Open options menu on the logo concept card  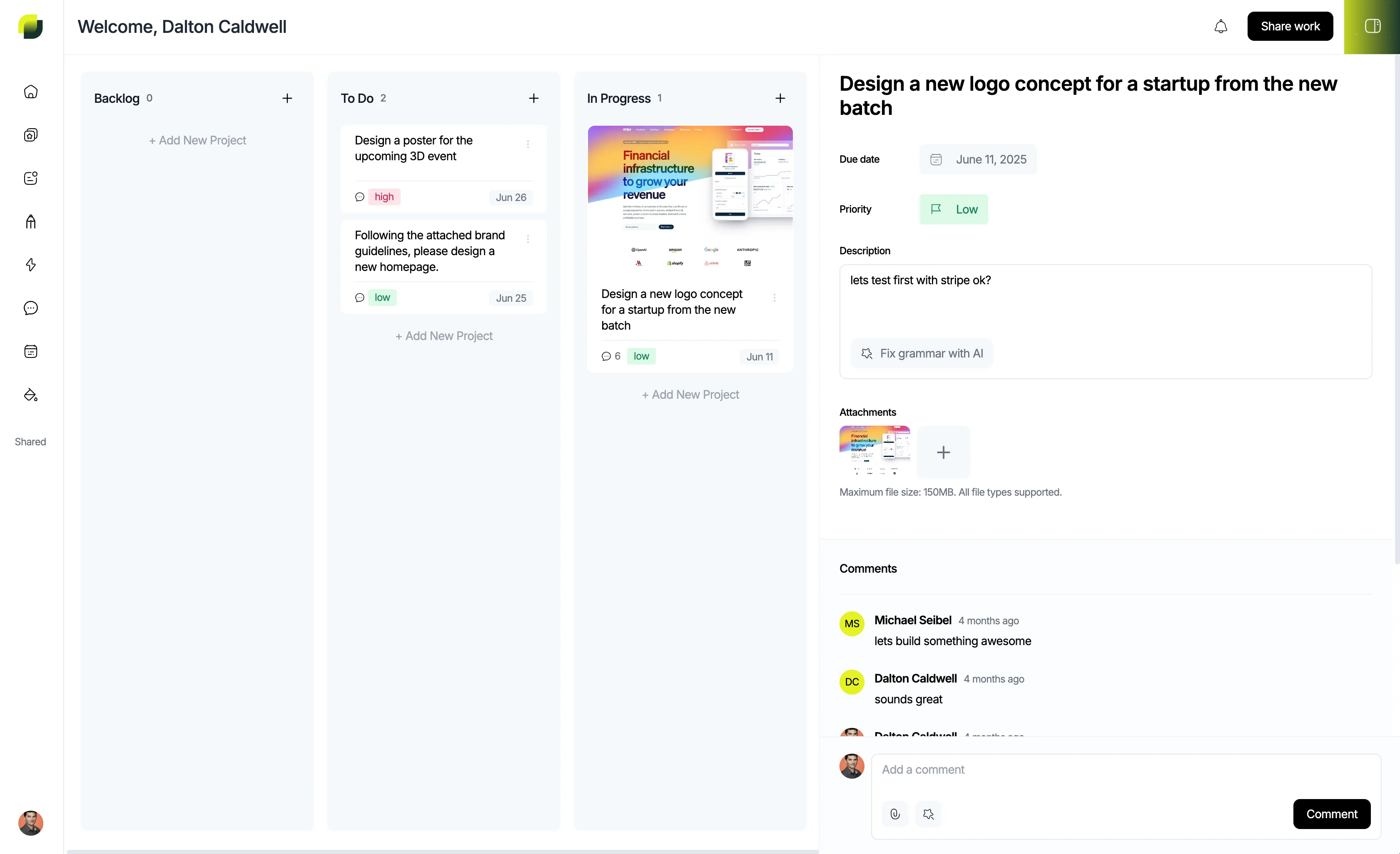(x=775, y=297)
